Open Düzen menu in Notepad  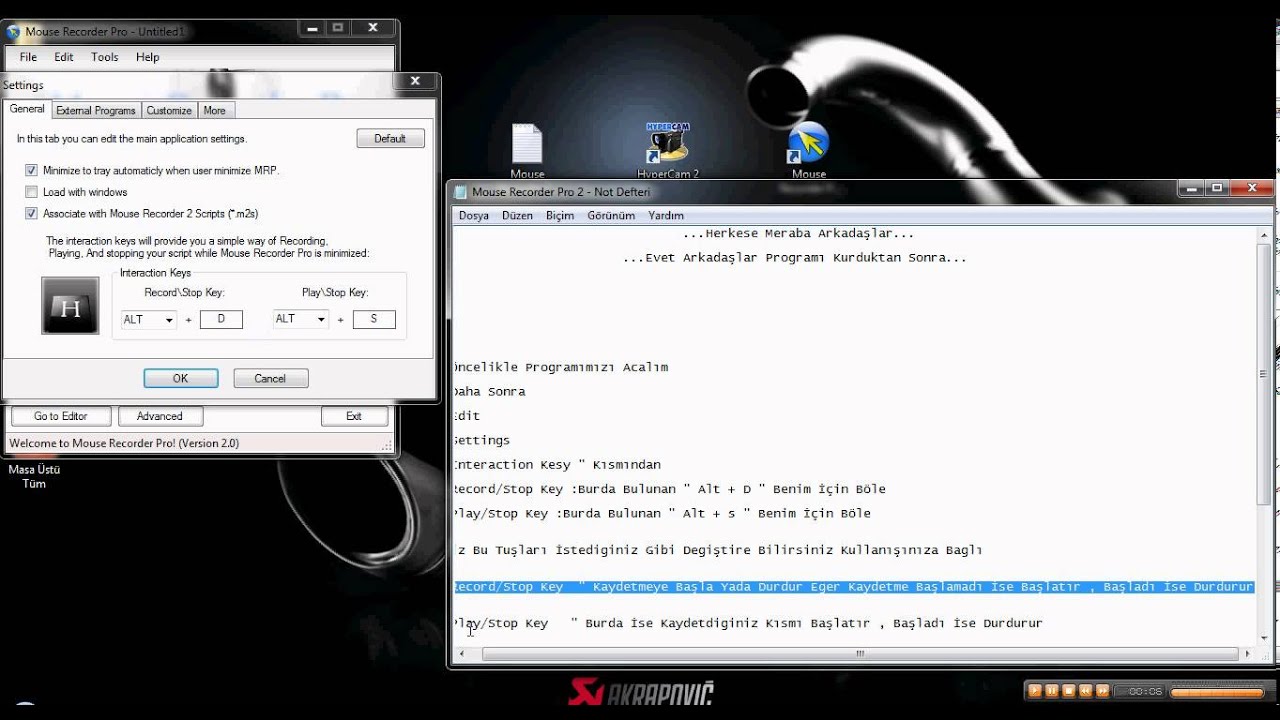517,215
